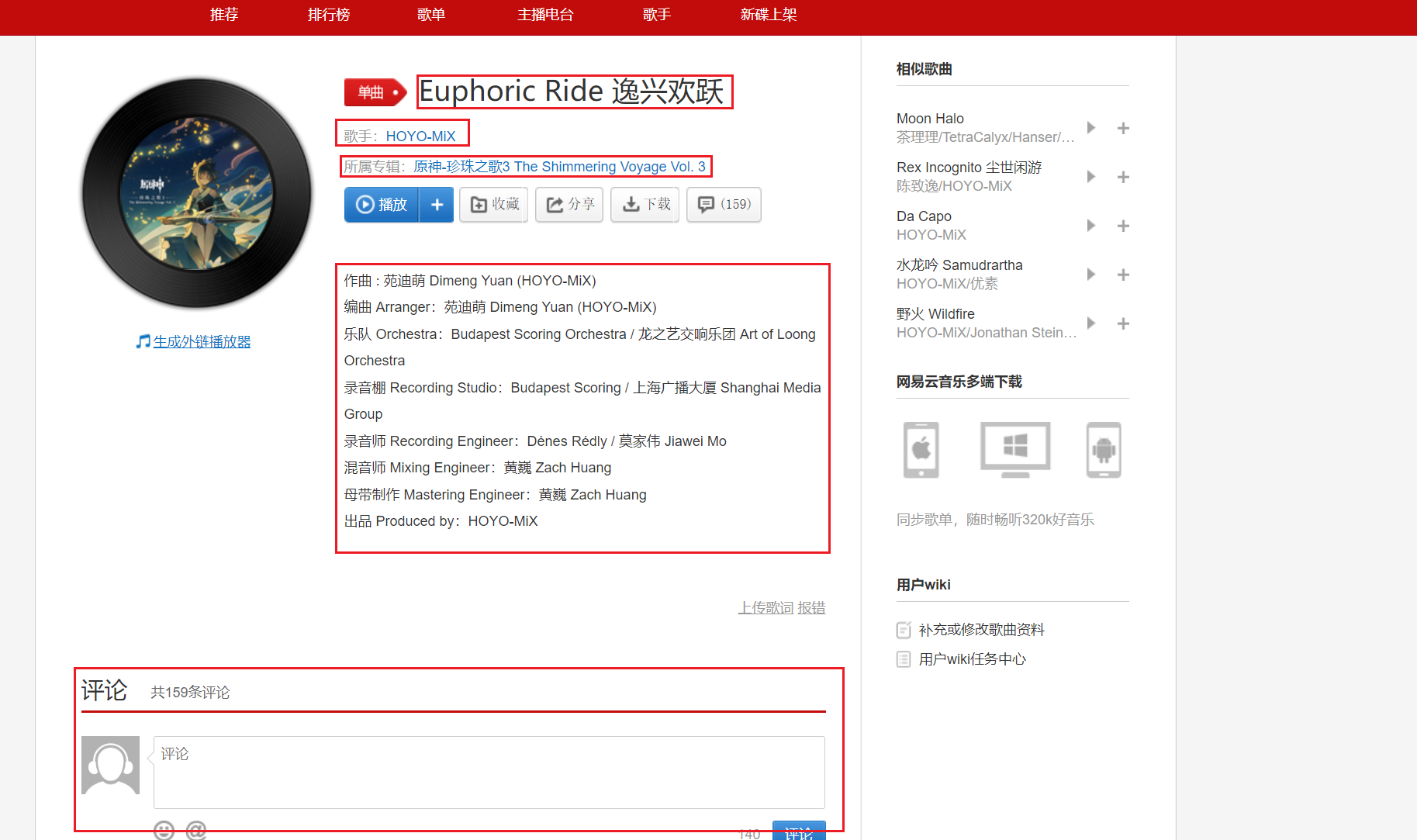
Task: Add Moon Halo to playlist
Action: [1123, 128]
